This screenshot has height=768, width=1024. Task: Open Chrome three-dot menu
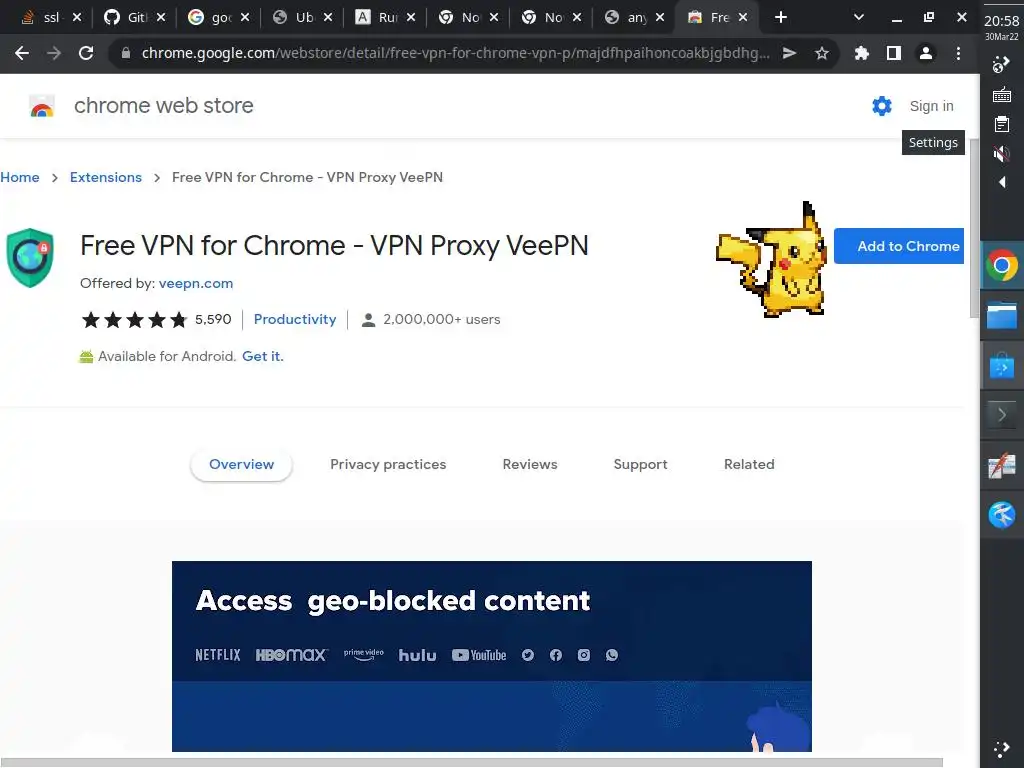coord(958,53)
